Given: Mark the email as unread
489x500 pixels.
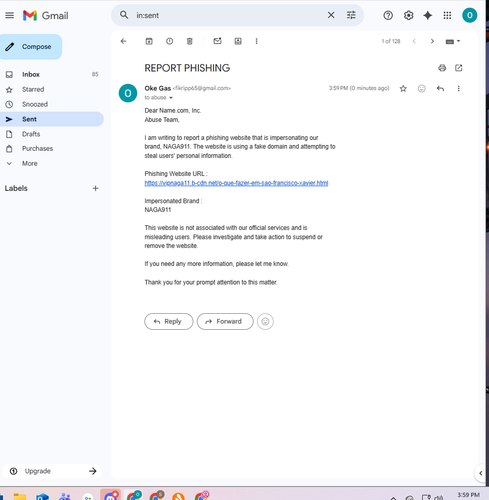Looking at the screenshot, I should (x=217, y=41).
